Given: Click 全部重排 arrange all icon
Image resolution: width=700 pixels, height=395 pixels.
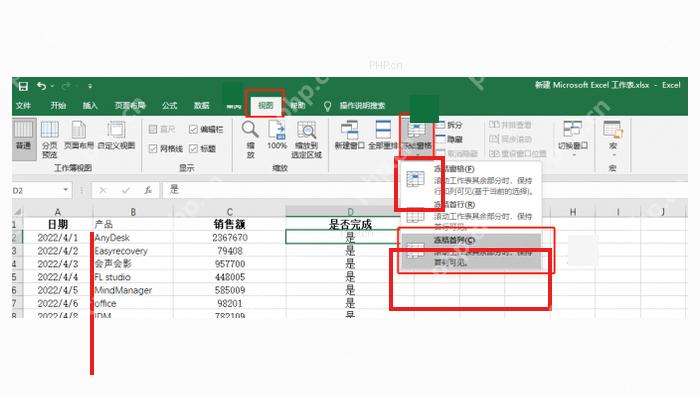Looking at the screenshot, I should pos(383,135).
